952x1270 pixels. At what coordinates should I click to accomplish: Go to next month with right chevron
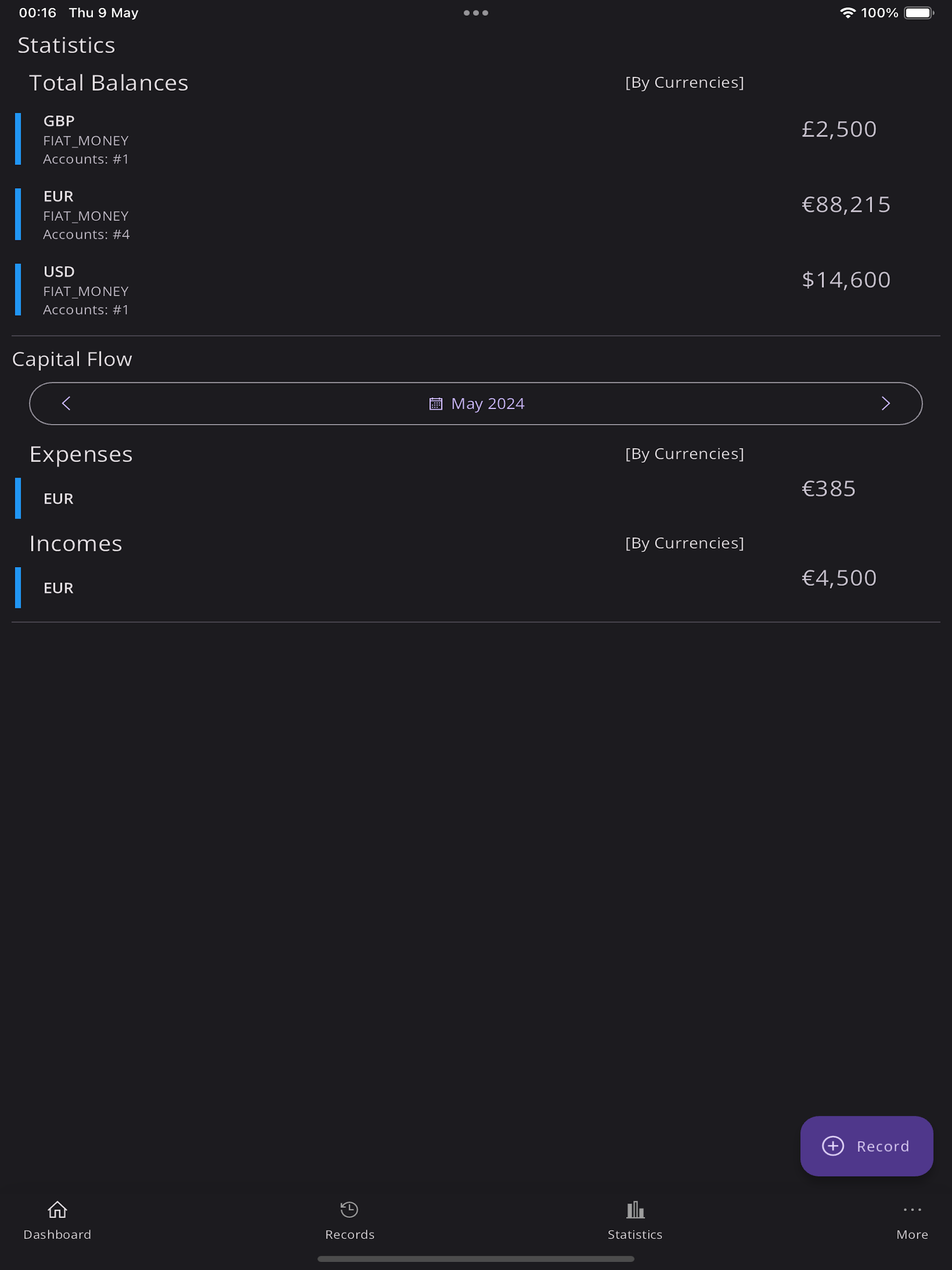886,403
